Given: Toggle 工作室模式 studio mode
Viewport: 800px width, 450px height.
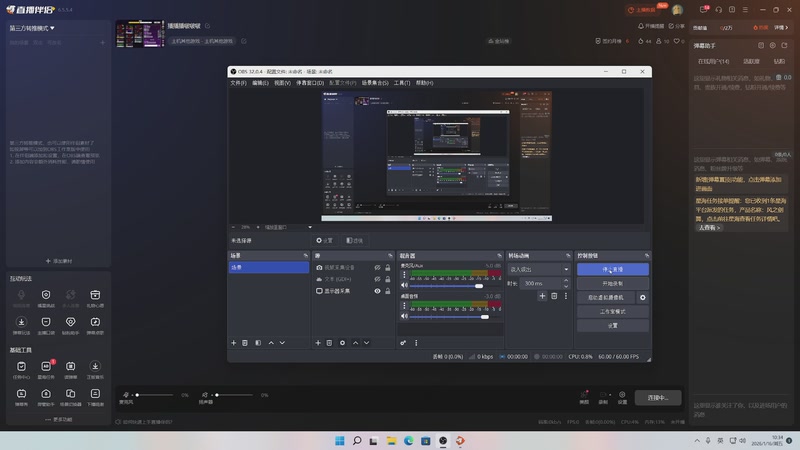Looking at the screenshot, I should tap(613, 312).
